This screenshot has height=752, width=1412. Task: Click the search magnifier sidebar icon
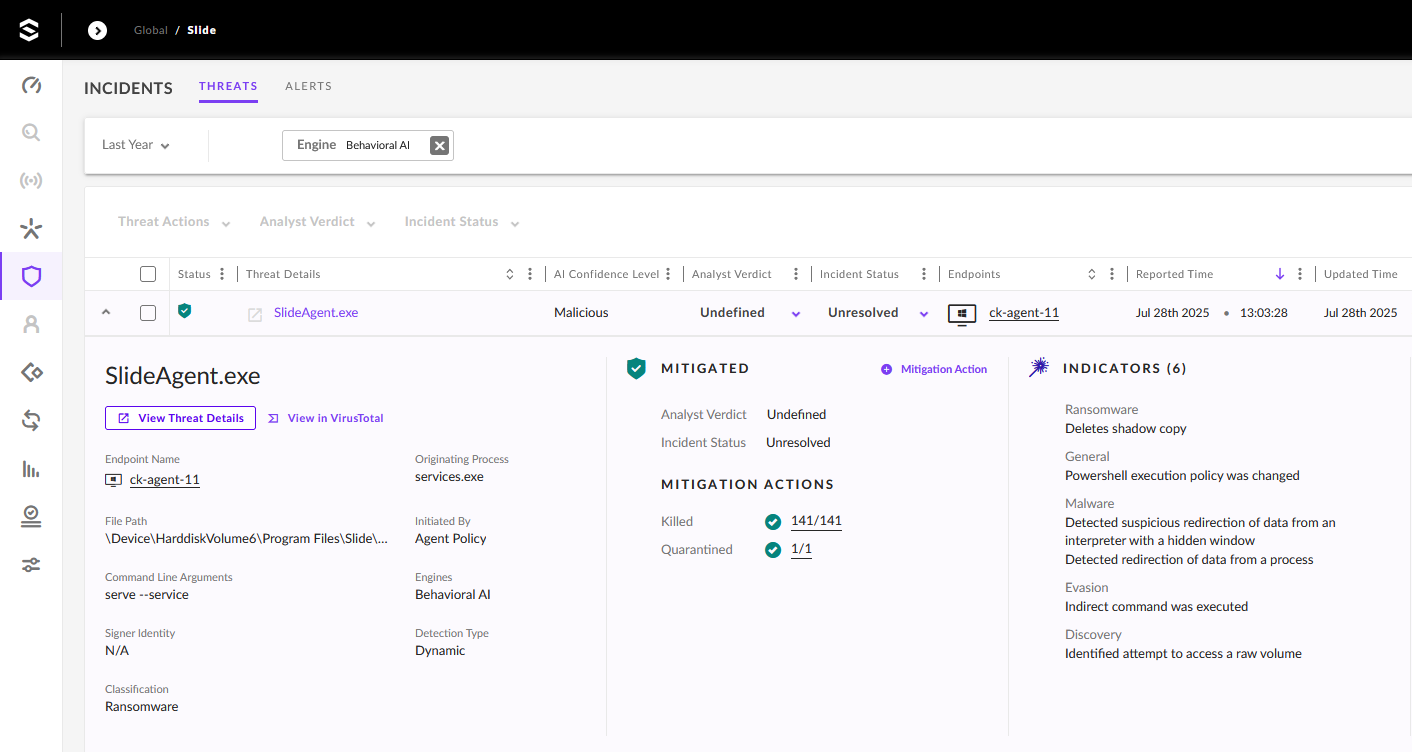tap(31, 133)
